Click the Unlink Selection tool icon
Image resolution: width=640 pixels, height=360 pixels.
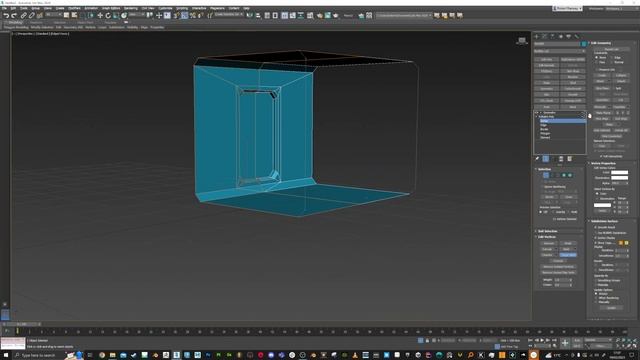31,16
